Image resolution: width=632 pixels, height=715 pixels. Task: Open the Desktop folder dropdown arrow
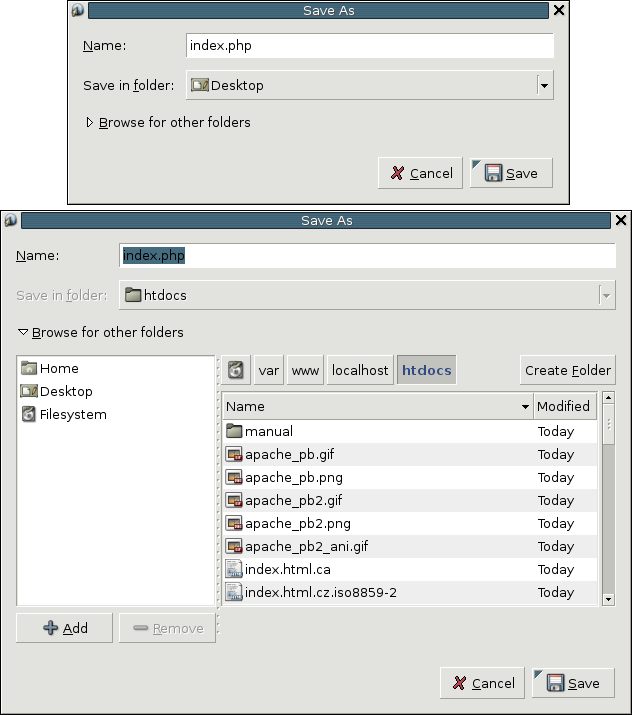pos(544,85)
